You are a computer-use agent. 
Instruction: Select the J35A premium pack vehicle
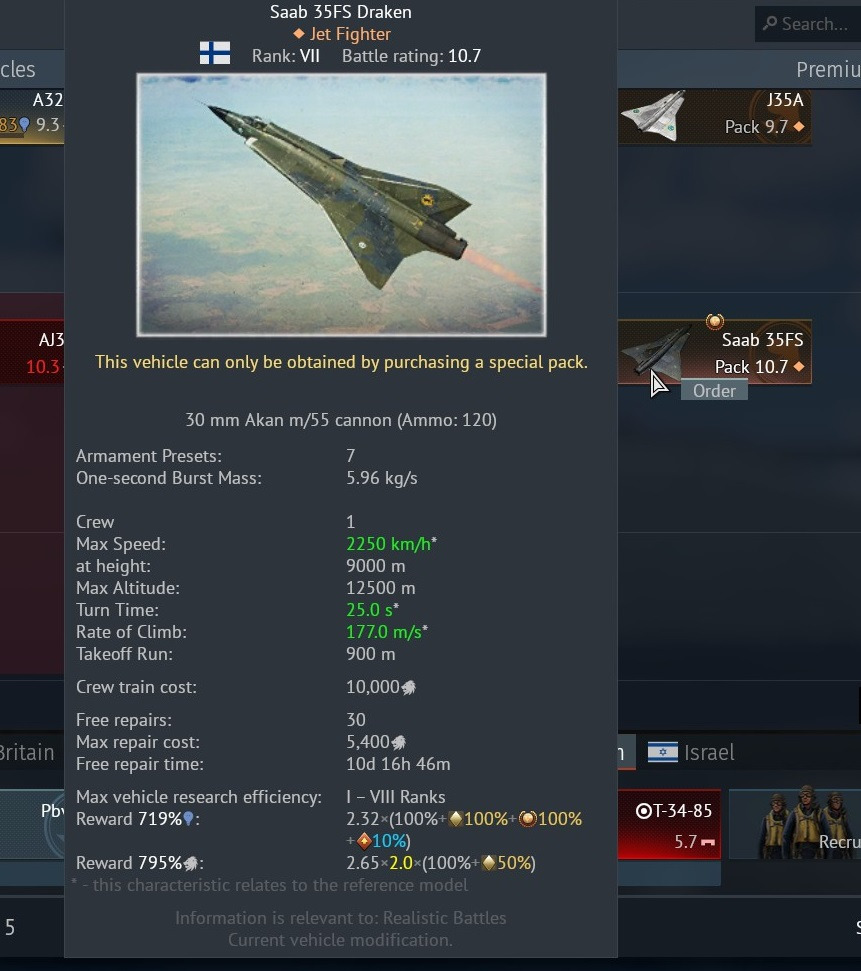tap(715, 116)
